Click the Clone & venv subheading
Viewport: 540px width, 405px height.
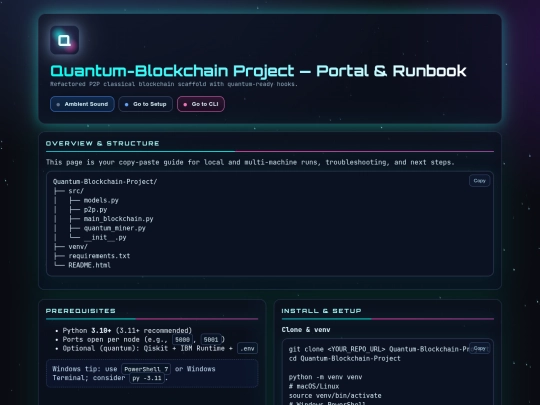[x=306, y=330]
